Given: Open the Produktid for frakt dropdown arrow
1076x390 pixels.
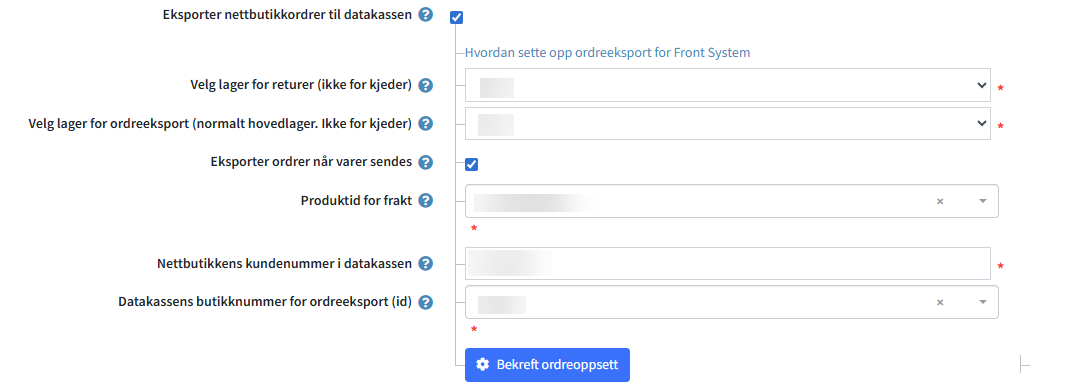Looking at the screenshot, I should (982, 201).
